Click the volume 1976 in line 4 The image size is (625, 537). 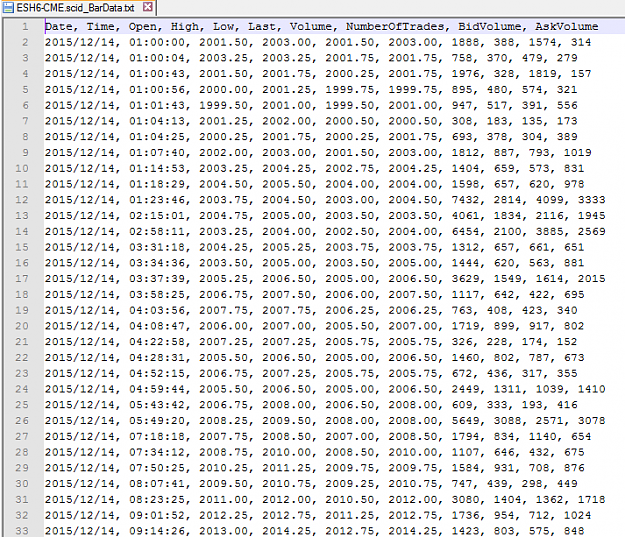(465, 74)
